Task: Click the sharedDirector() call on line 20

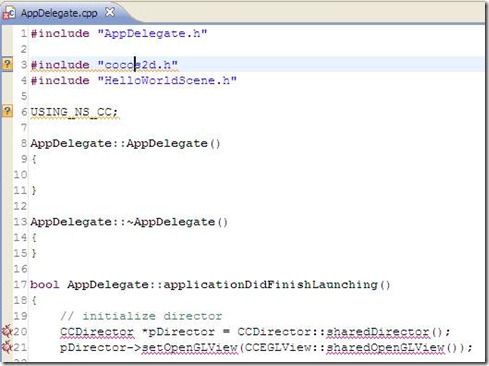Action: (384, 332)
